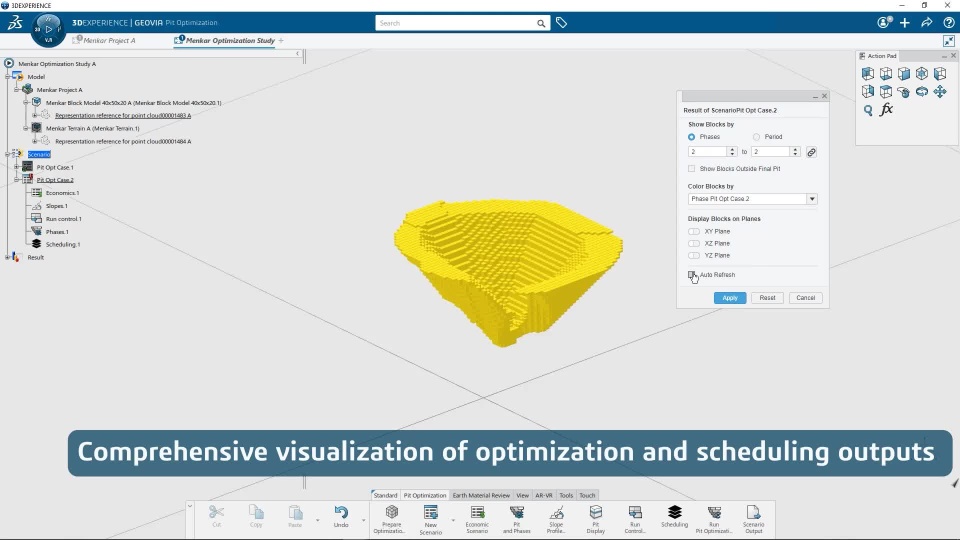This screenshot has height=540, width=960.
Task: Collapse the Model tree node
Action: [x=8, y=77]
